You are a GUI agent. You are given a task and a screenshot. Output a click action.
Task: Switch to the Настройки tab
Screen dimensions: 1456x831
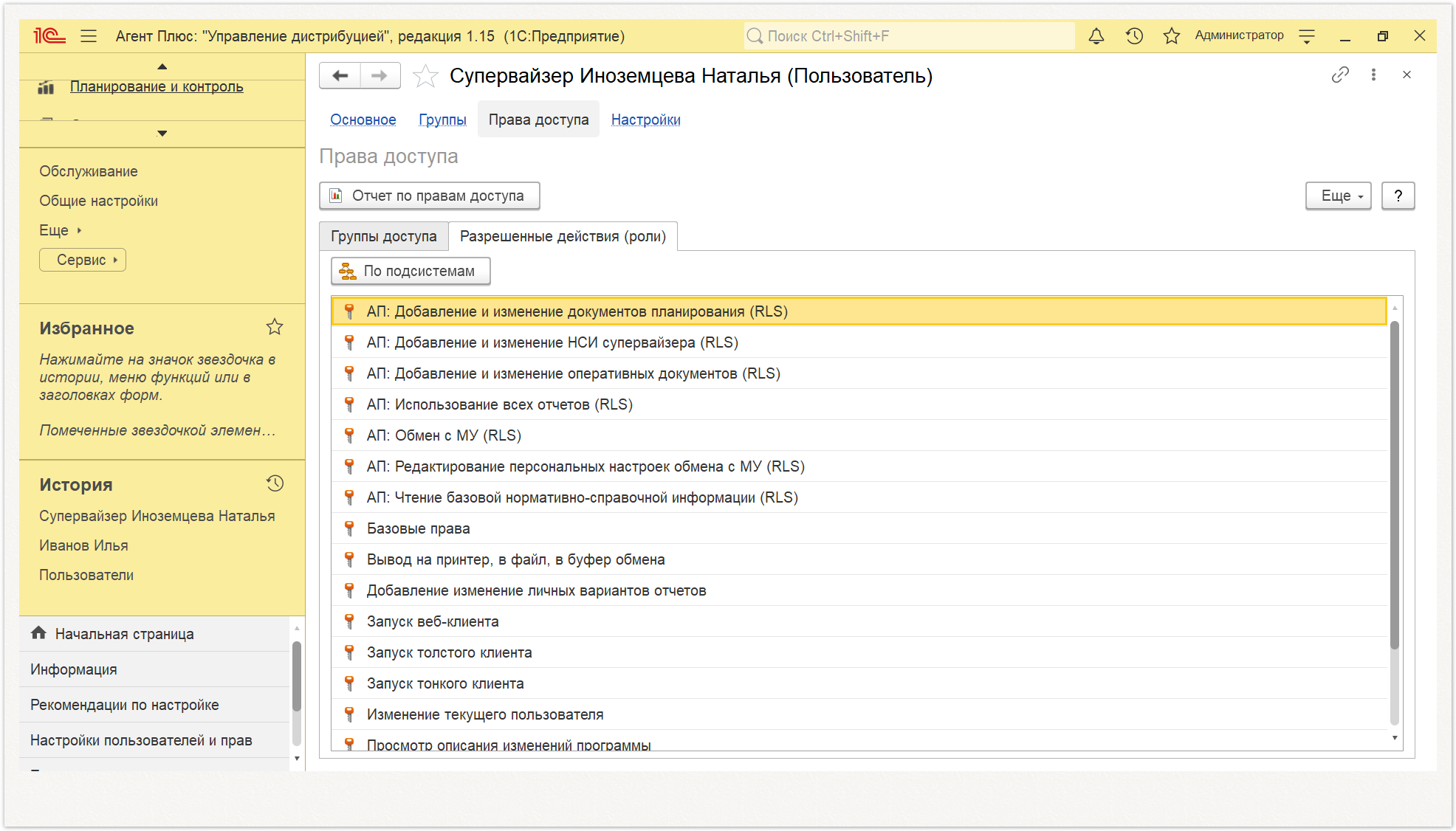(646, 120)
